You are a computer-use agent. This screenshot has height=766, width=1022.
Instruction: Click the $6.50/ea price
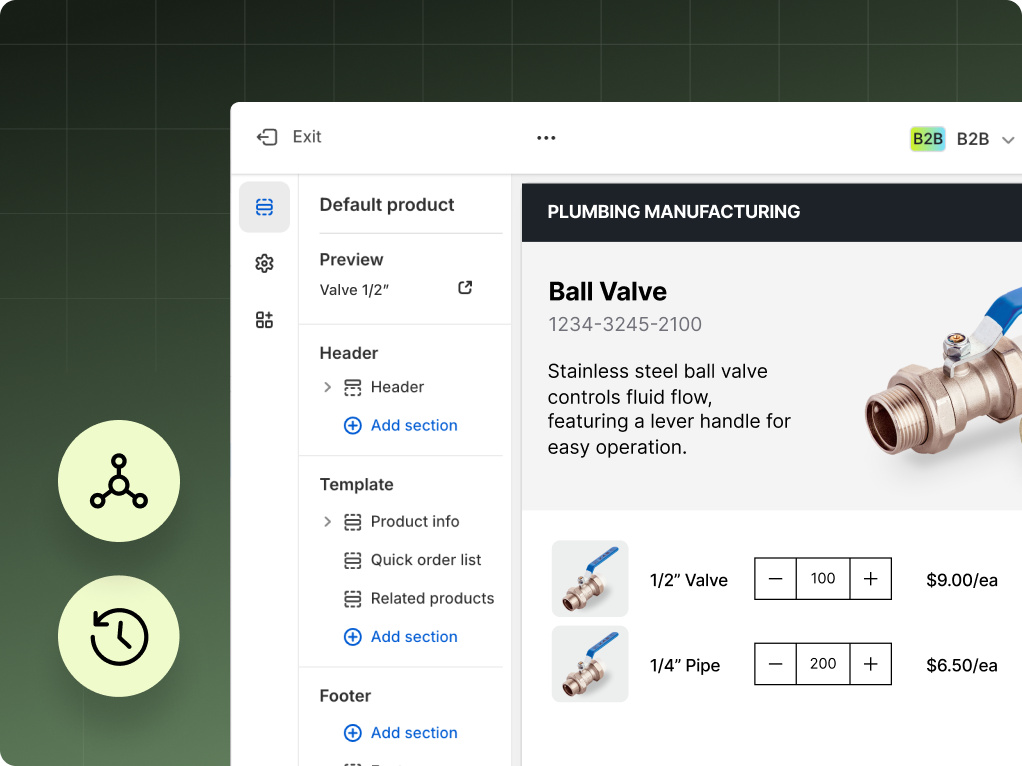coord(962,666)
